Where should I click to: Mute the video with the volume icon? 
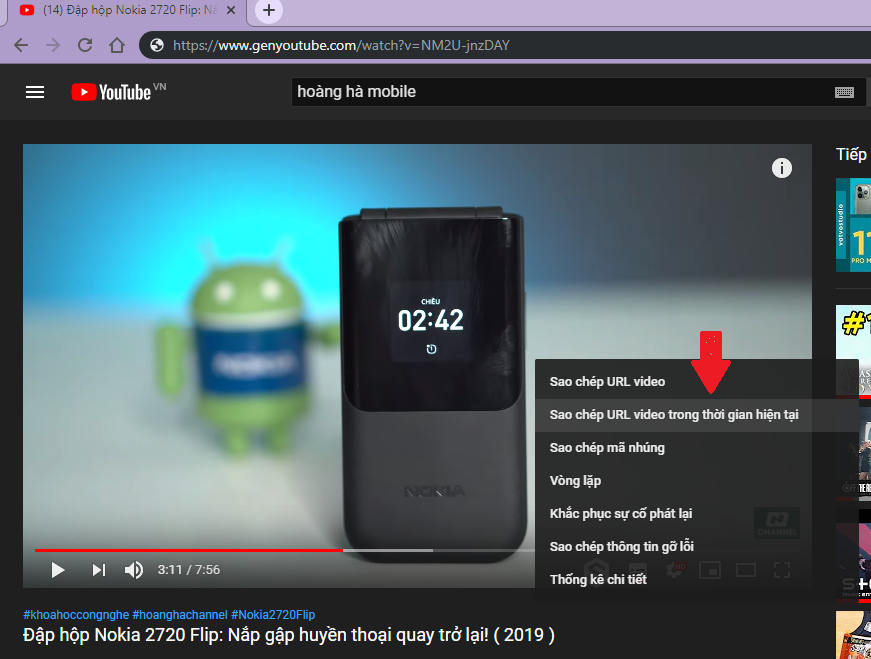pyautogui.click(x=133, y=569)
